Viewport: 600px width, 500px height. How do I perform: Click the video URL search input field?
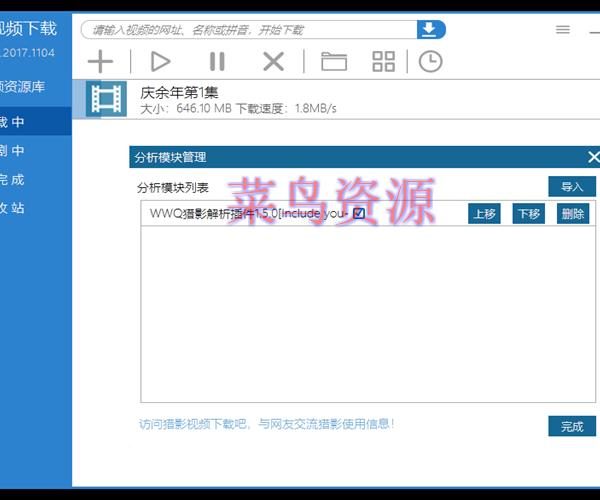(250, 30)
